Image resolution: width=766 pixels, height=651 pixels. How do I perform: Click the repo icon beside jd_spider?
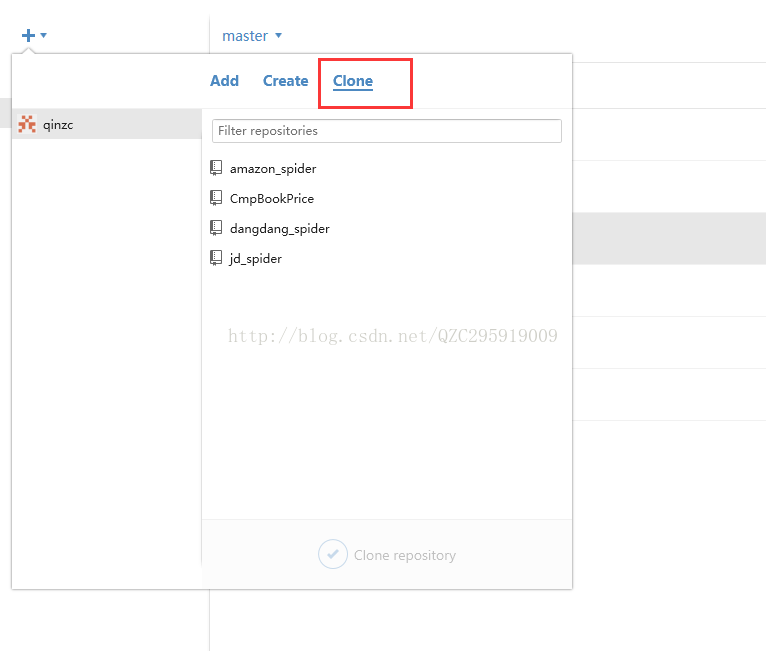click(x=216, y=258)
